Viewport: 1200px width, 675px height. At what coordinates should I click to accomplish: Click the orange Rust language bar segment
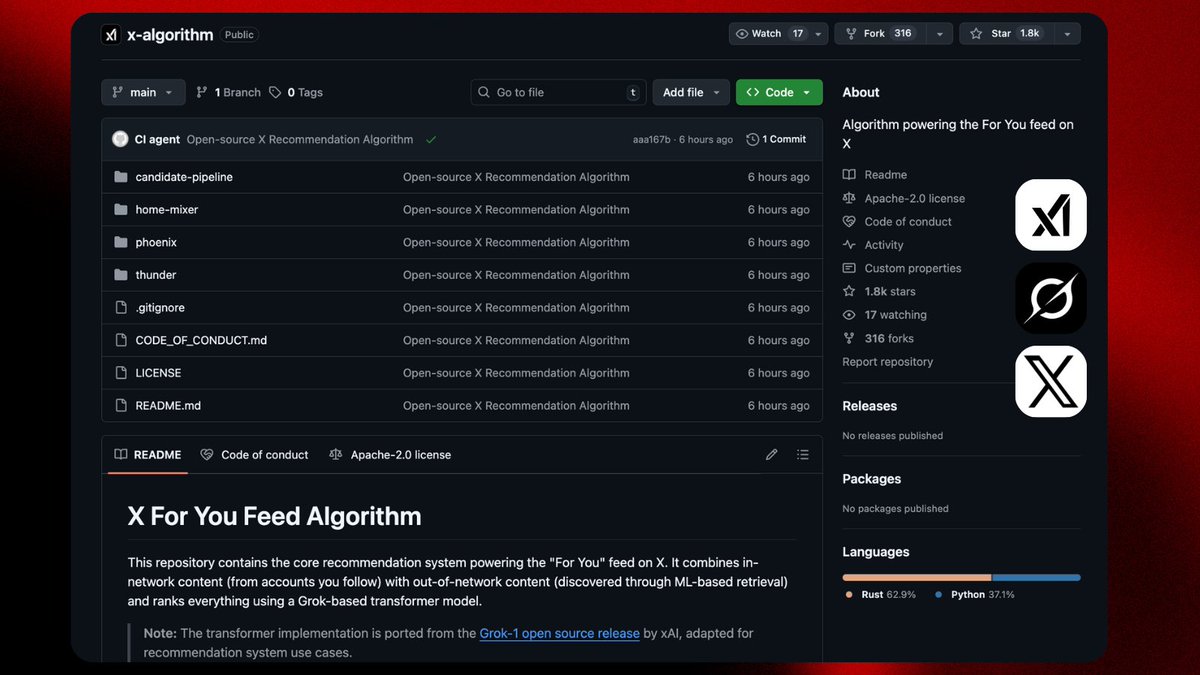tap(916, 577)
